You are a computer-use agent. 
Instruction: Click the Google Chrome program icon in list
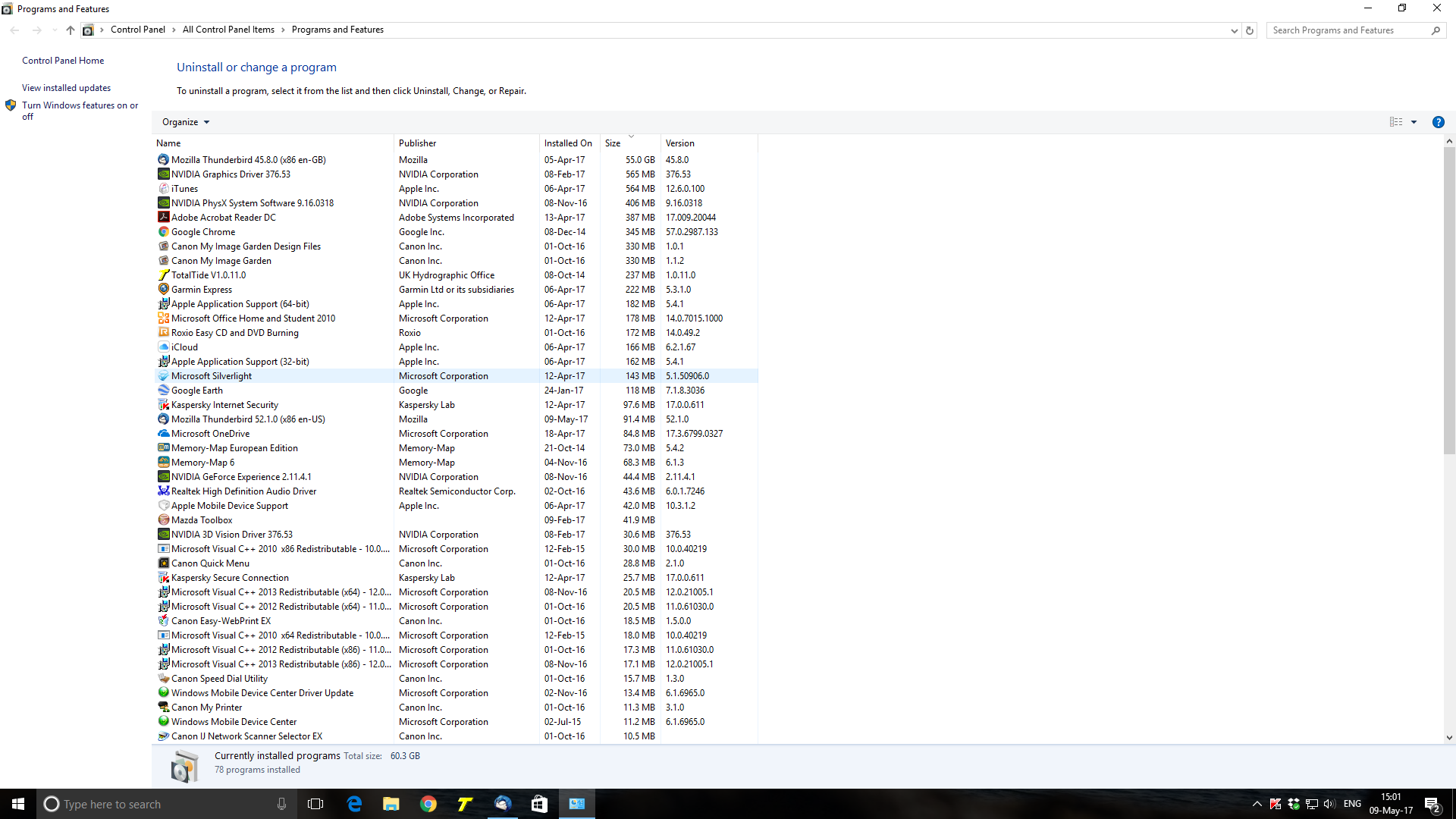[163, 232]
